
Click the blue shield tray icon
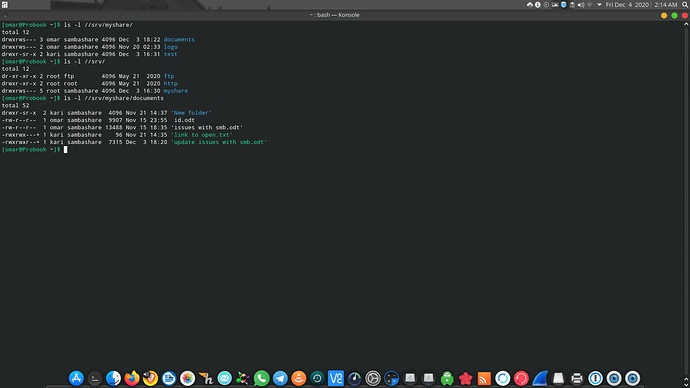563,5
